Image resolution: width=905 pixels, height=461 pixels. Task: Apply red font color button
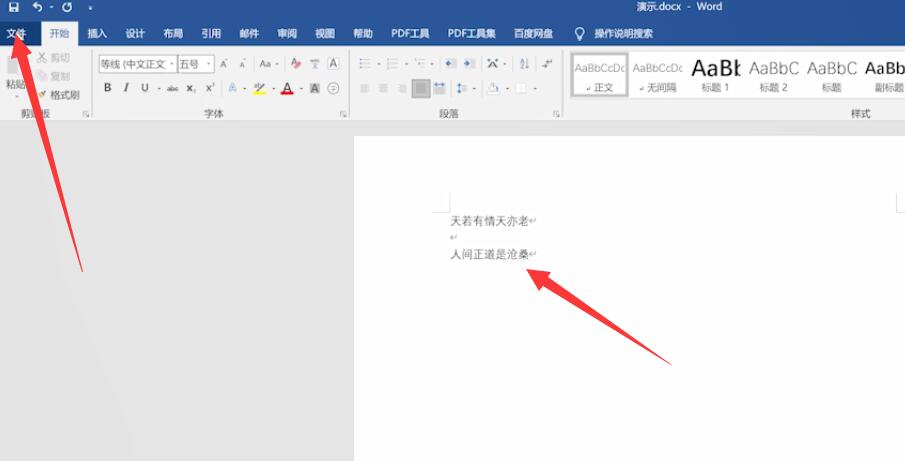tap(287, 88)
